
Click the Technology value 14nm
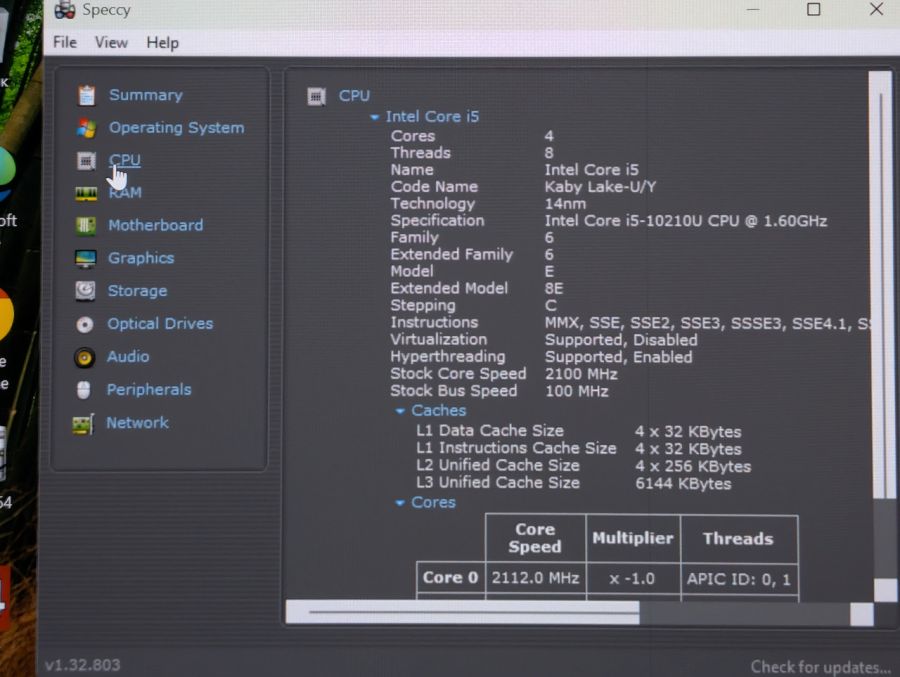point(565,204)
